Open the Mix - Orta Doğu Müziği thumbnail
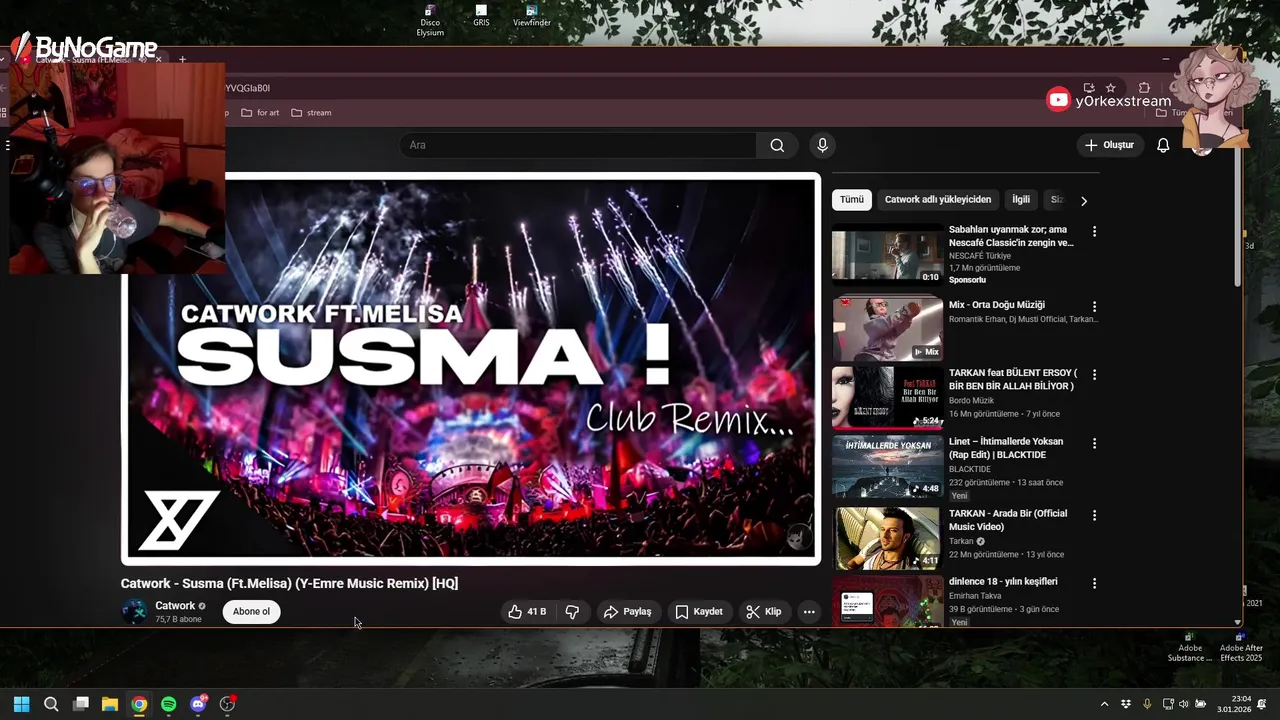The image size is (1280, 720). coord(887,328)
